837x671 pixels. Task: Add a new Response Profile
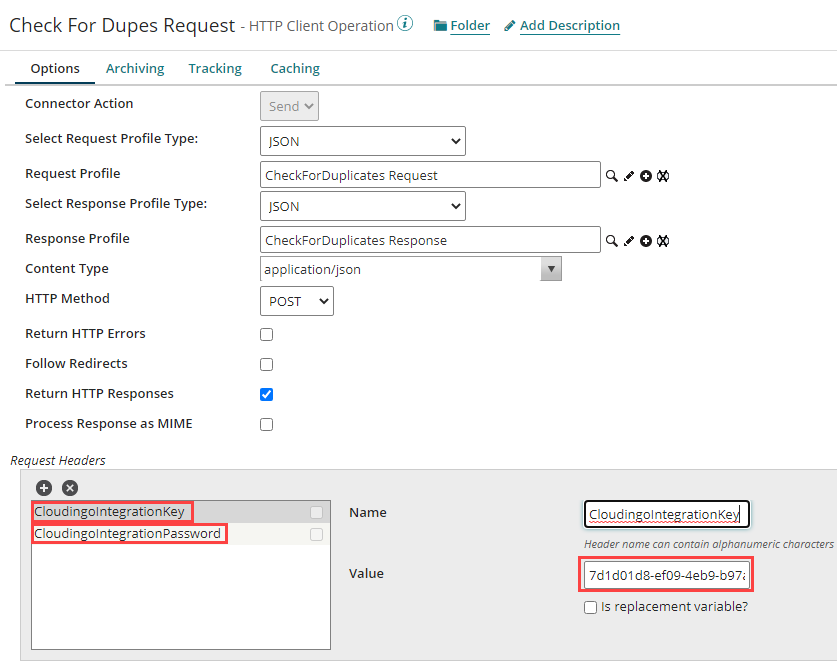pos(645,240)
